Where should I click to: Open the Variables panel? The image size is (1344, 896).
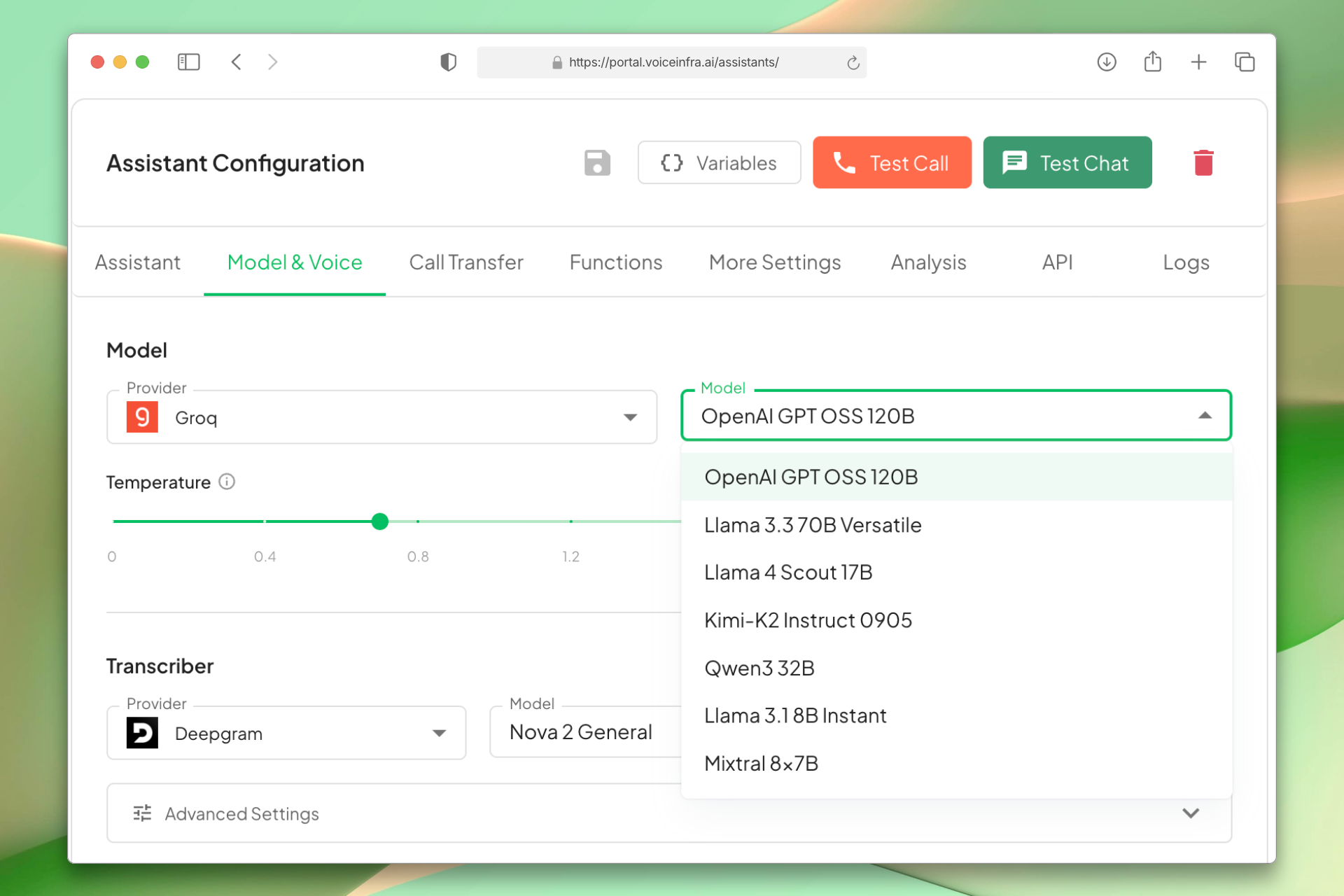(719, 163)
